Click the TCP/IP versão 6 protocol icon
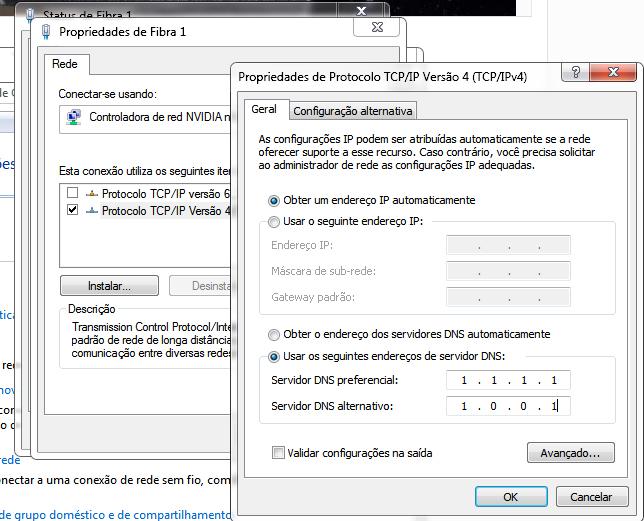 click(x=92, y=194)
